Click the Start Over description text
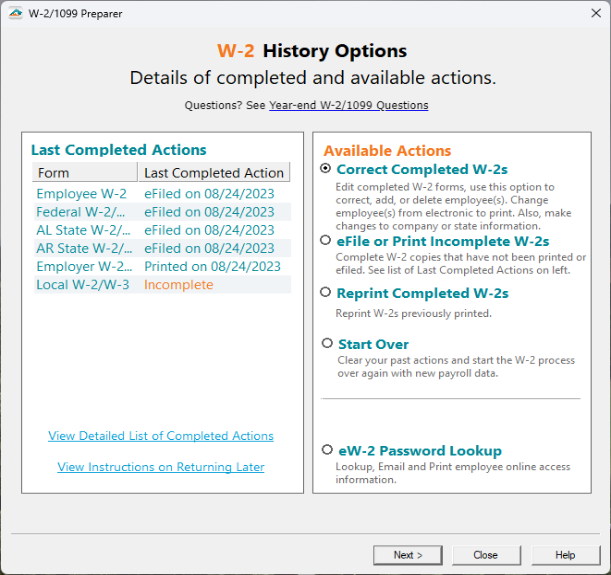Viewport: 611px width, 575px height. tap(456, 367)
